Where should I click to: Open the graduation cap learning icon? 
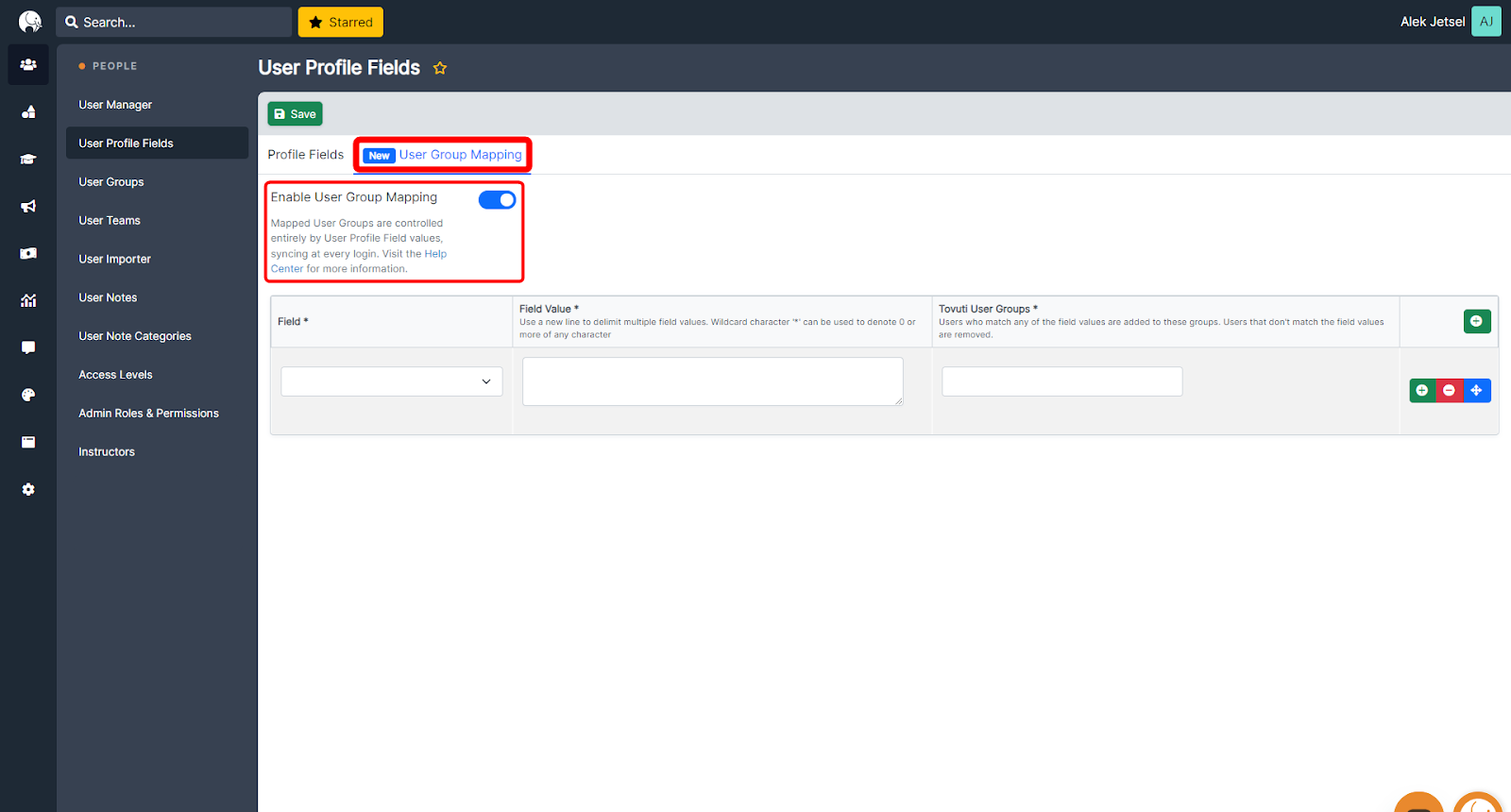(28, 159)
